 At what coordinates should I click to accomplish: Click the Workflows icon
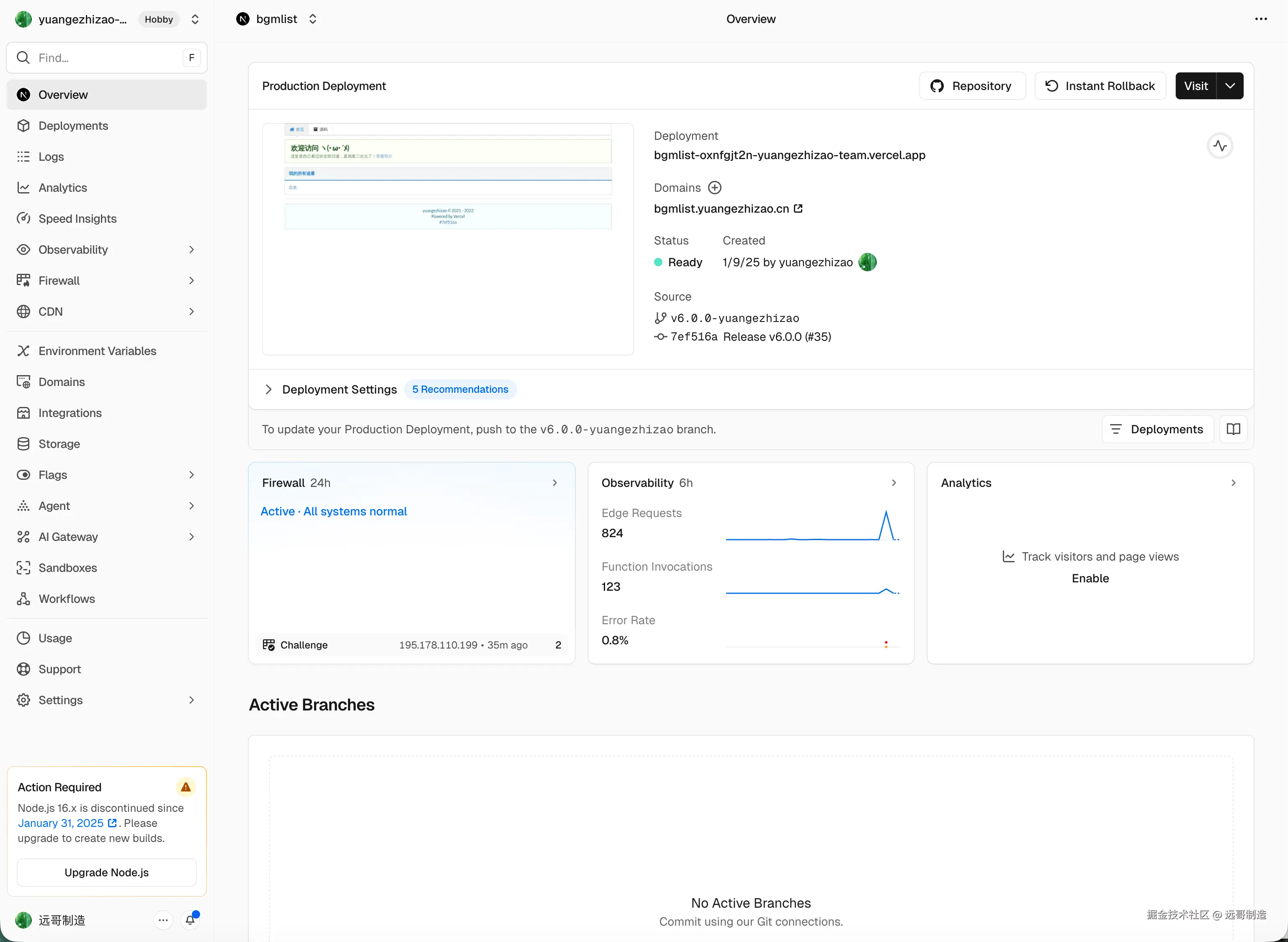pyautogui.click(x=23, y=599)
